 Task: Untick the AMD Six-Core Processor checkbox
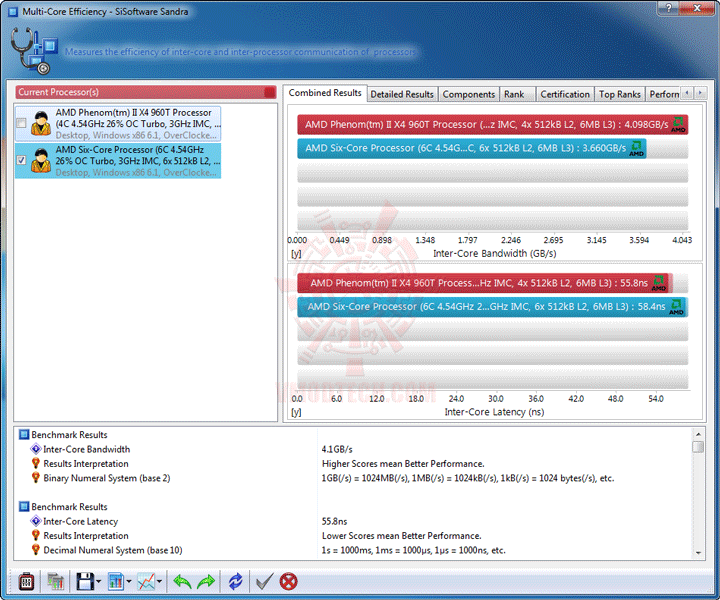point(21,160)
